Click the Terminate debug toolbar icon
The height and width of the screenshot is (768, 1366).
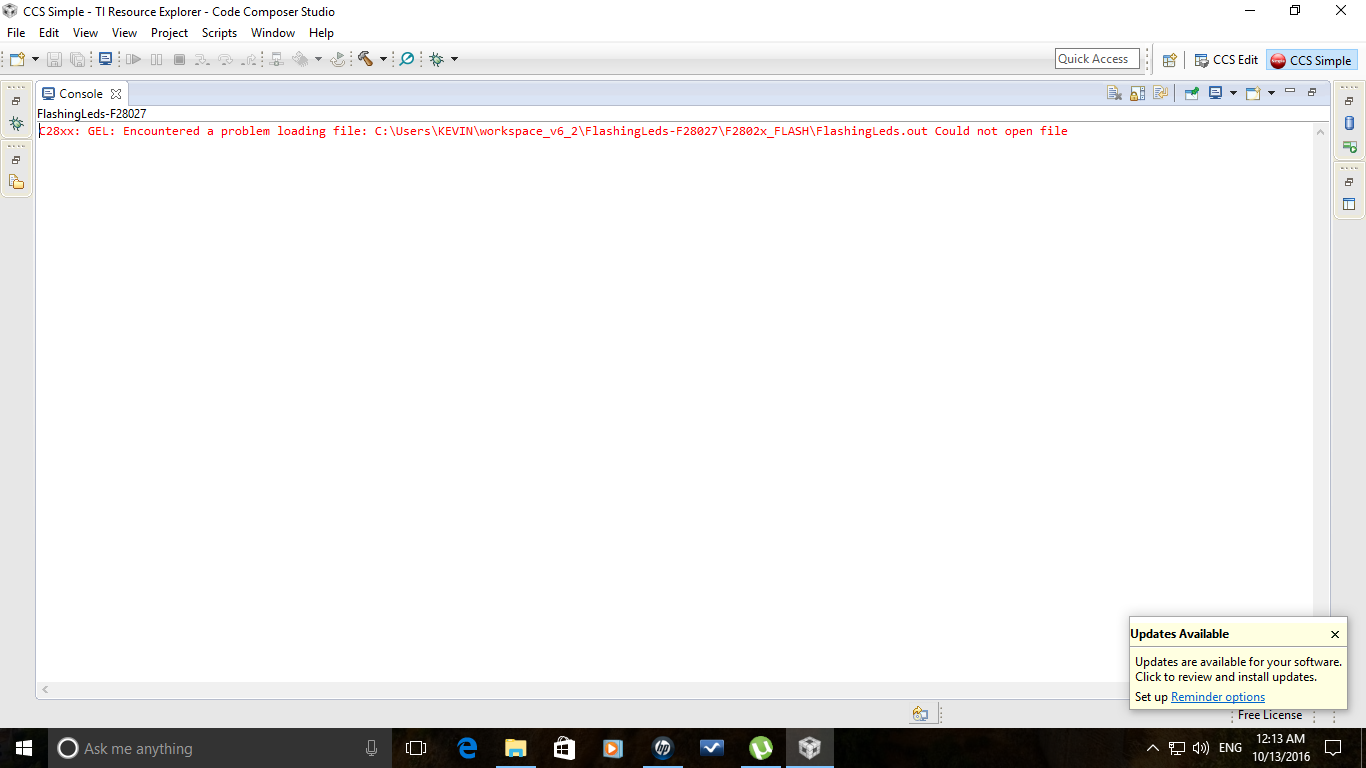[179, 59]
